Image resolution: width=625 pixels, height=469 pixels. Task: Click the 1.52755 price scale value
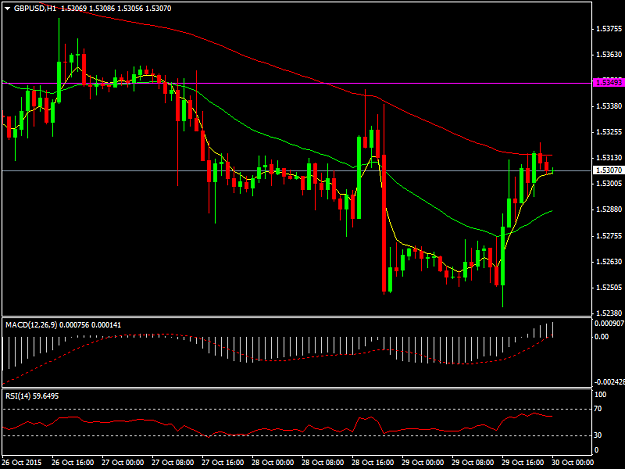coord(609,236)
